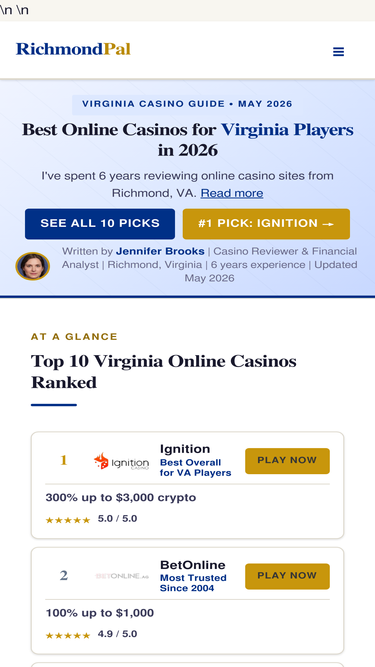Click Ignition's five-star rating icons
Viewport: 375px width, 667px height.
point(68,520)
